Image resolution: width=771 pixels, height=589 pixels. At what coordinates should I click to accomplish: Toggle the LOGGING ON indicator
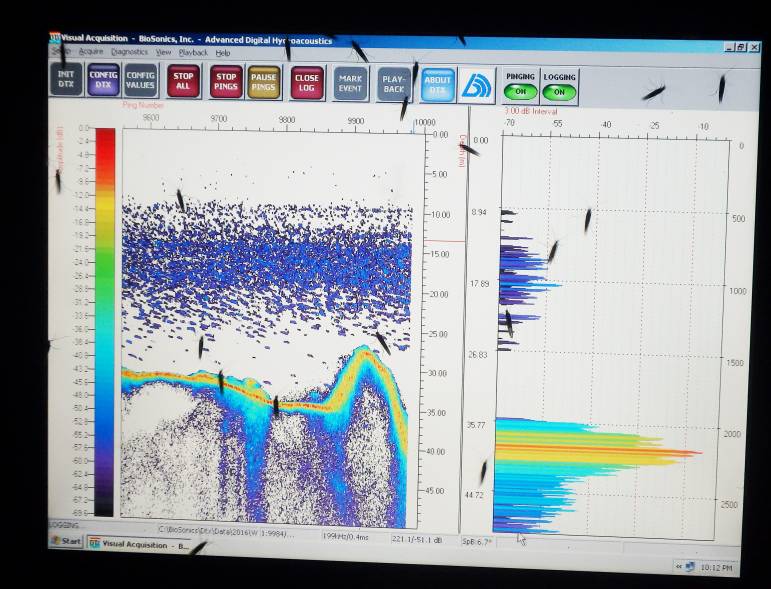(x=559, y=92)
